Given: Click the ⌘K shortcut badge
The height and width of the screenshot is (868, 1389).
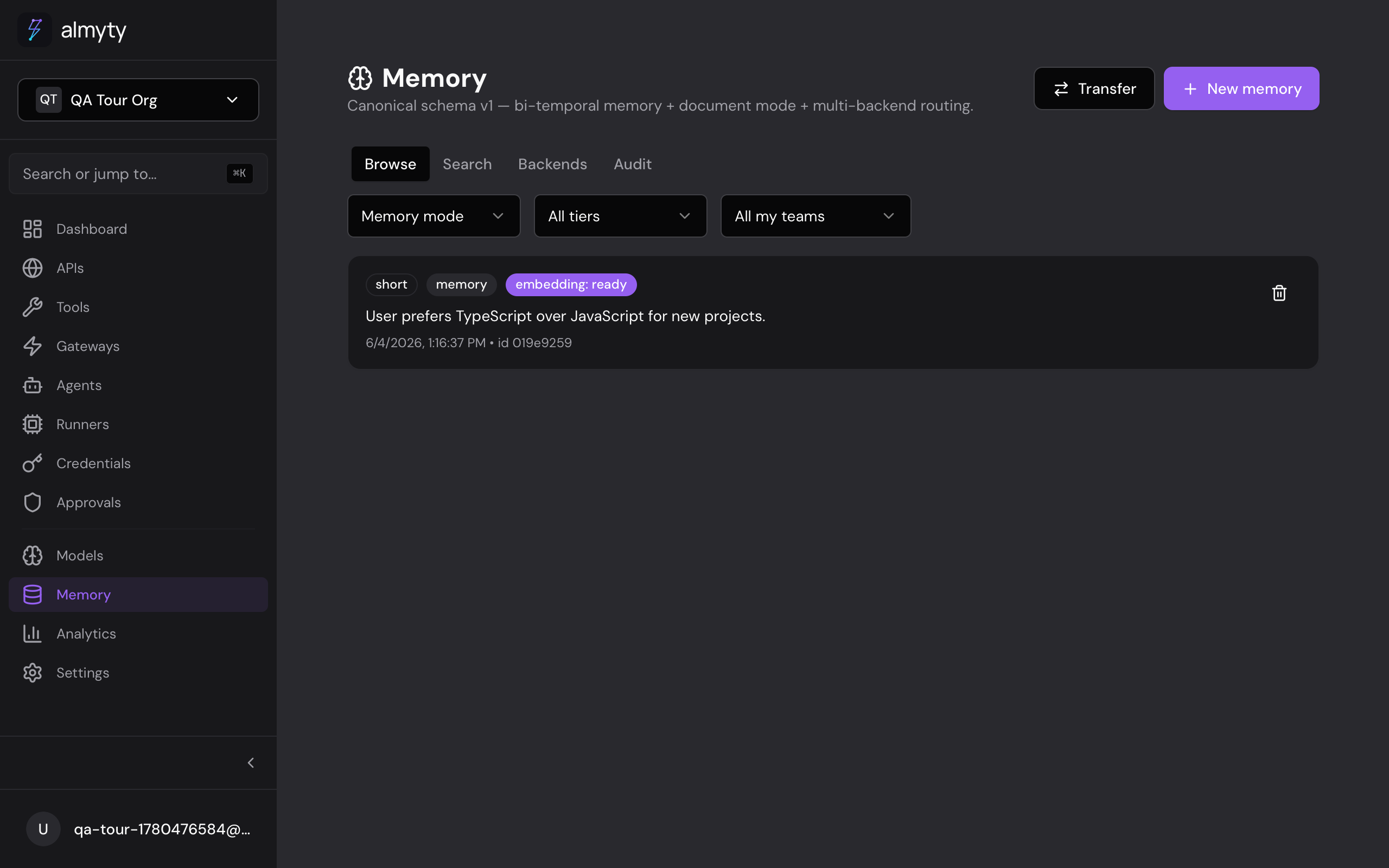Looking at the screenshot, I should [x=239, y=174].
